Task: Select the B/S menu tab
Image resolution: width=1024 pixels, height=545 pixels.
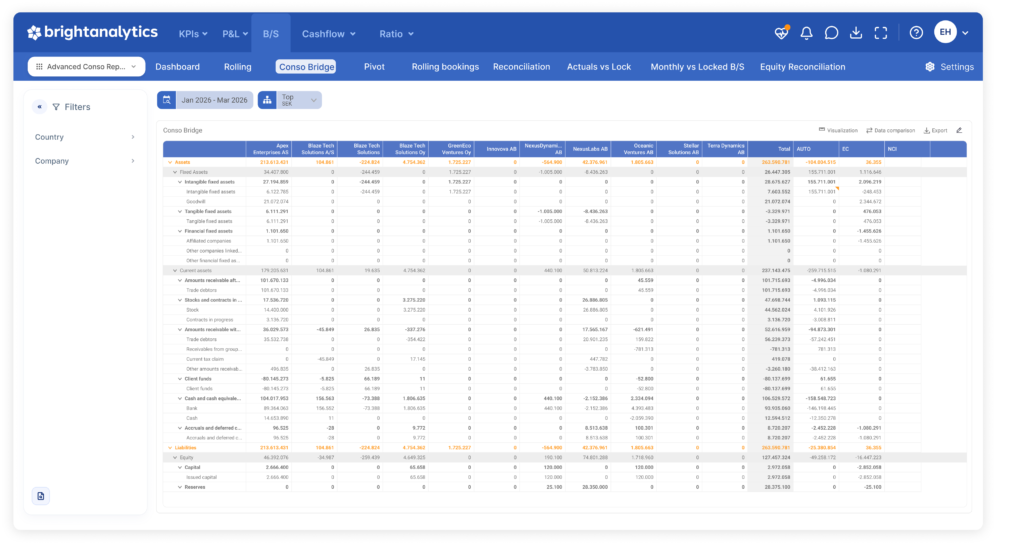Action: pos(271,34)
